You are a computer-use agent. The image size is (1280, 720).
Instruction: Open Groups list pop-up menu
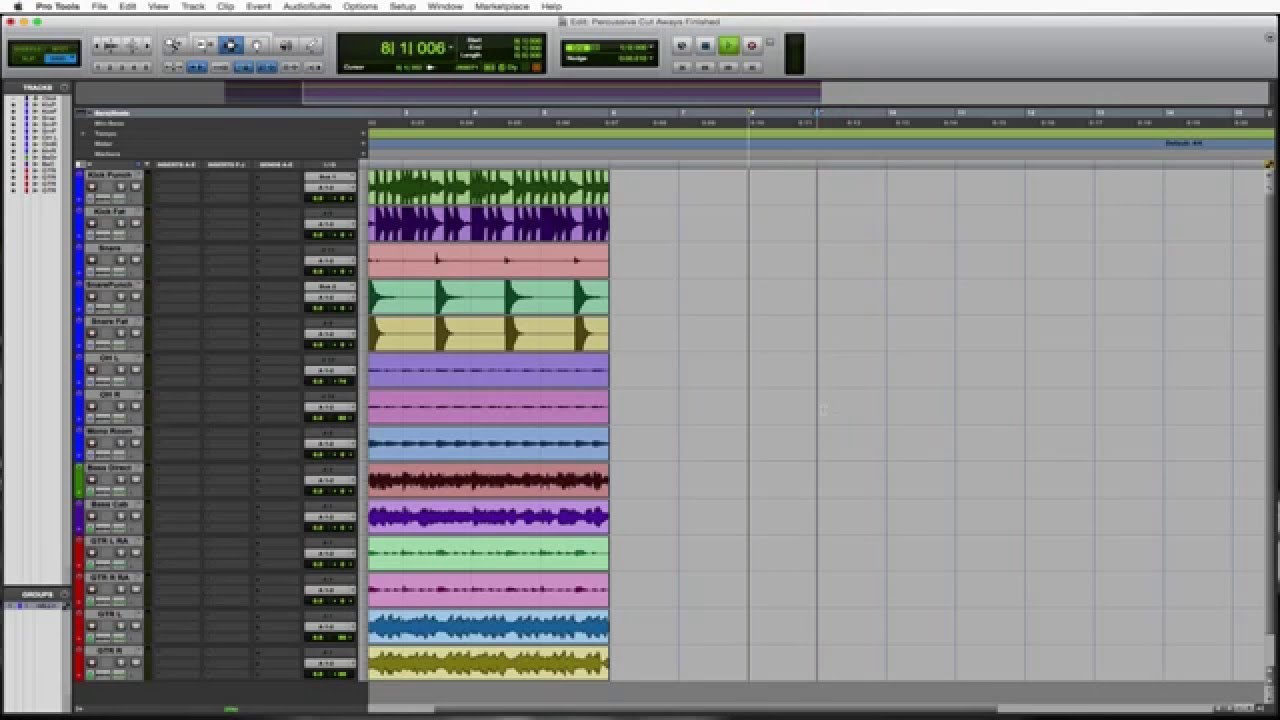(x=64, y=594)
